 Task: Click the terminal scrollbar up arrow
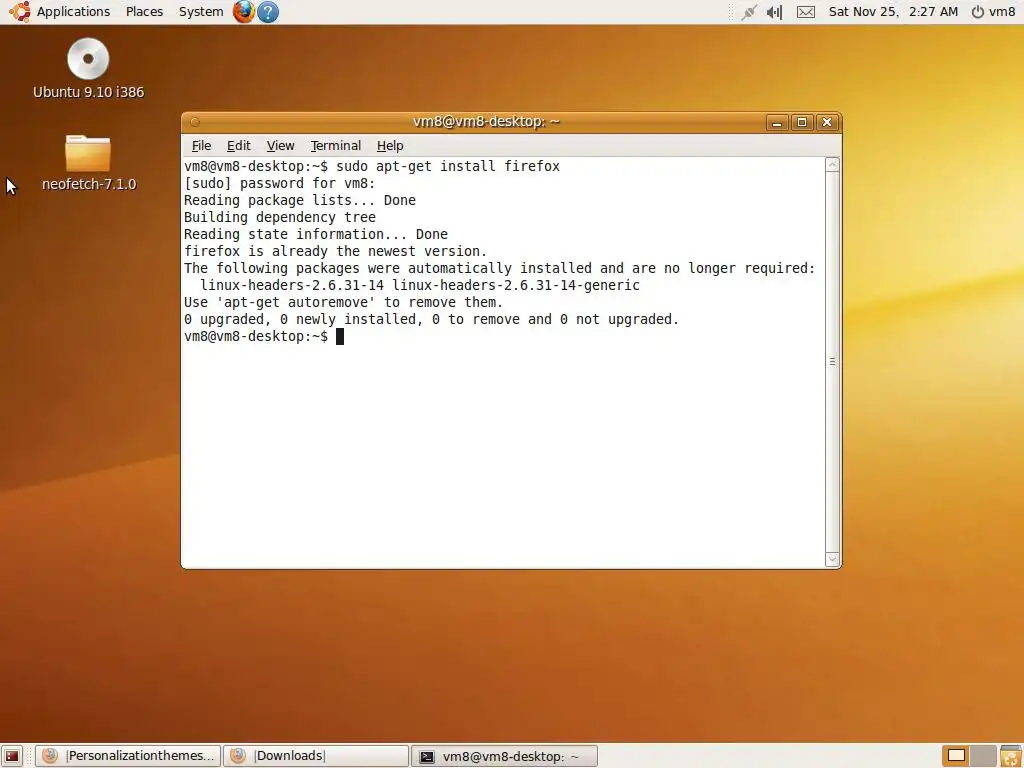click(x=832, y=165)
